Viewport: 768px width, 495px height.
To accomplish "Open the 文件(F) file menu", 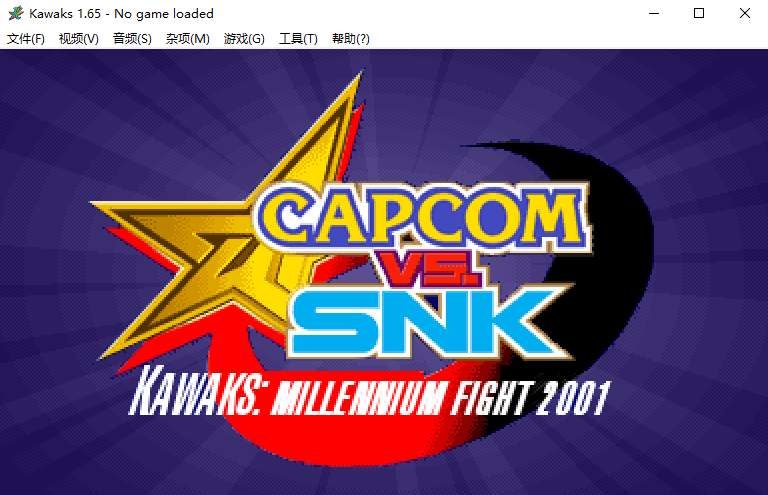I will pos(26,39).
